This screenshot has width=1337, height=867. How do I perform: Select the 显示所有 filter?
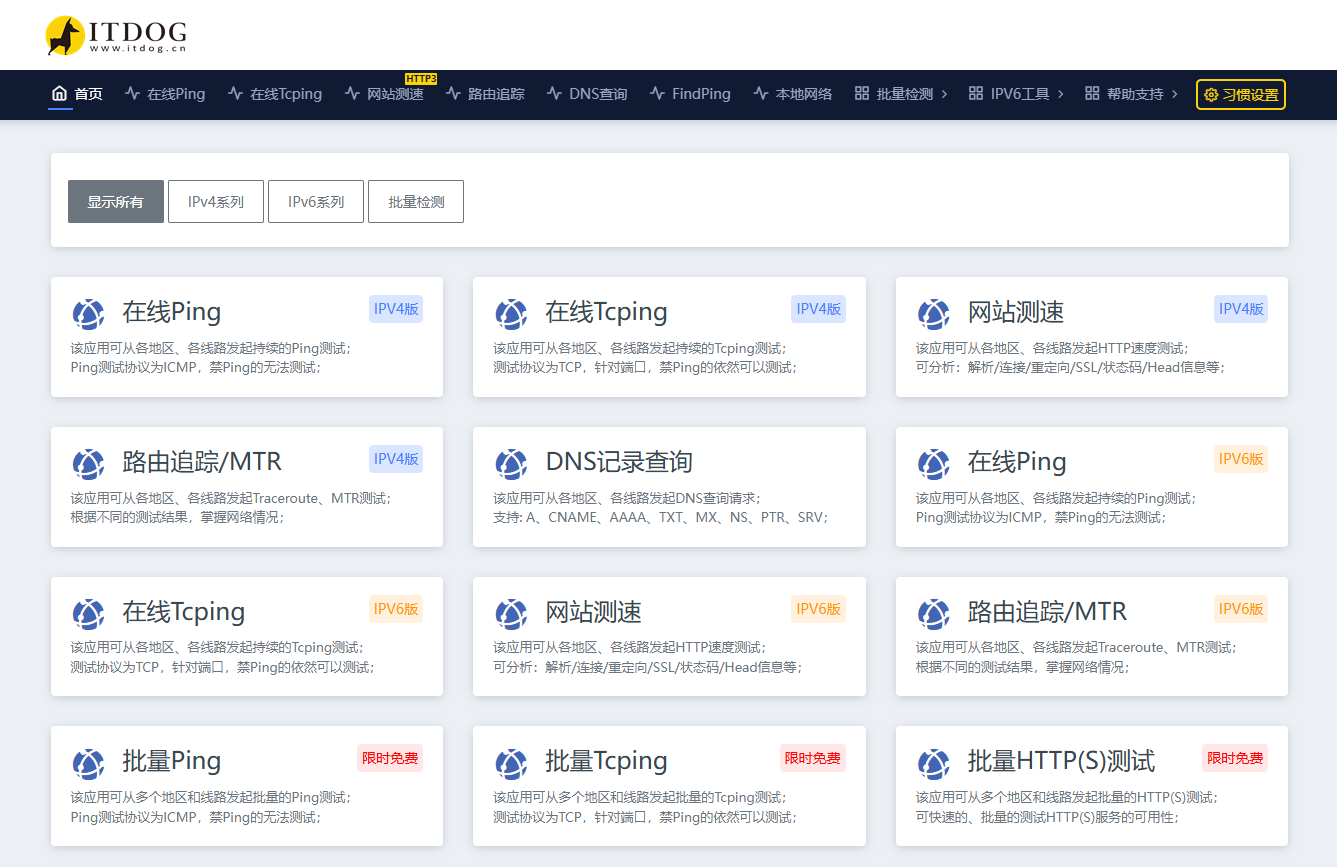coord(116,202)
